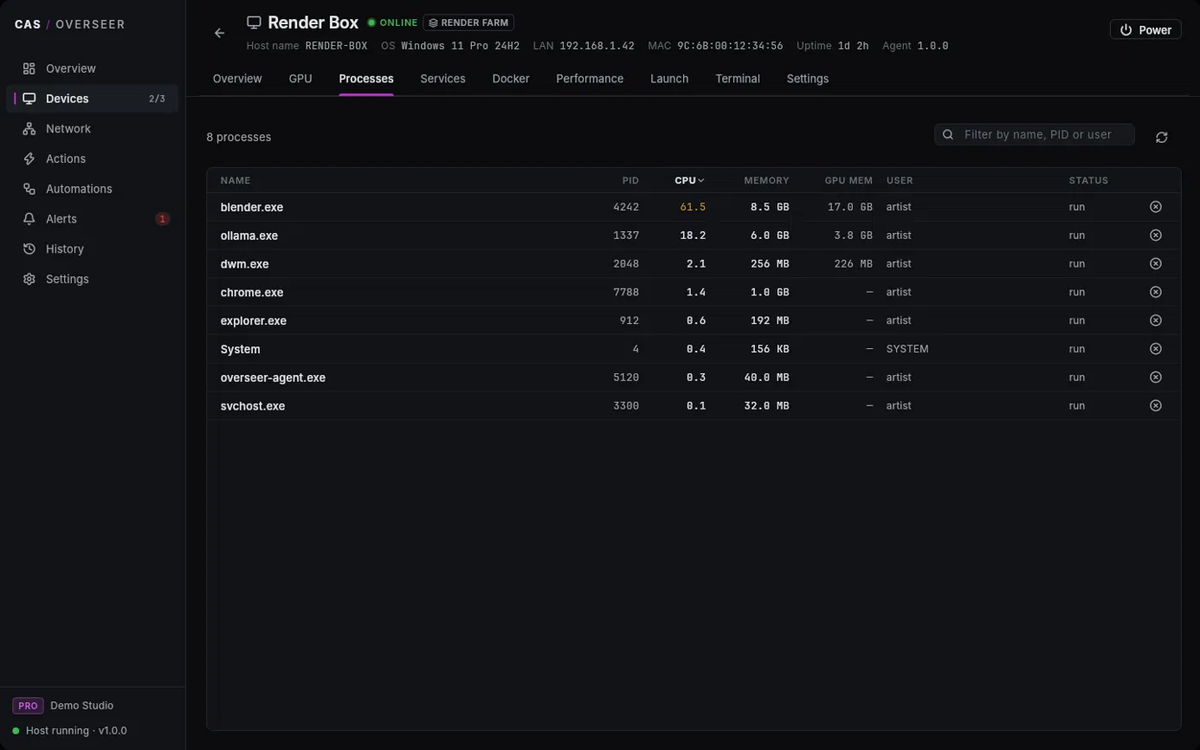Image resolution: width=1200 pixels, height=750 pixels.
Task: End the chrome.exe process
Action: (1155, 292)
